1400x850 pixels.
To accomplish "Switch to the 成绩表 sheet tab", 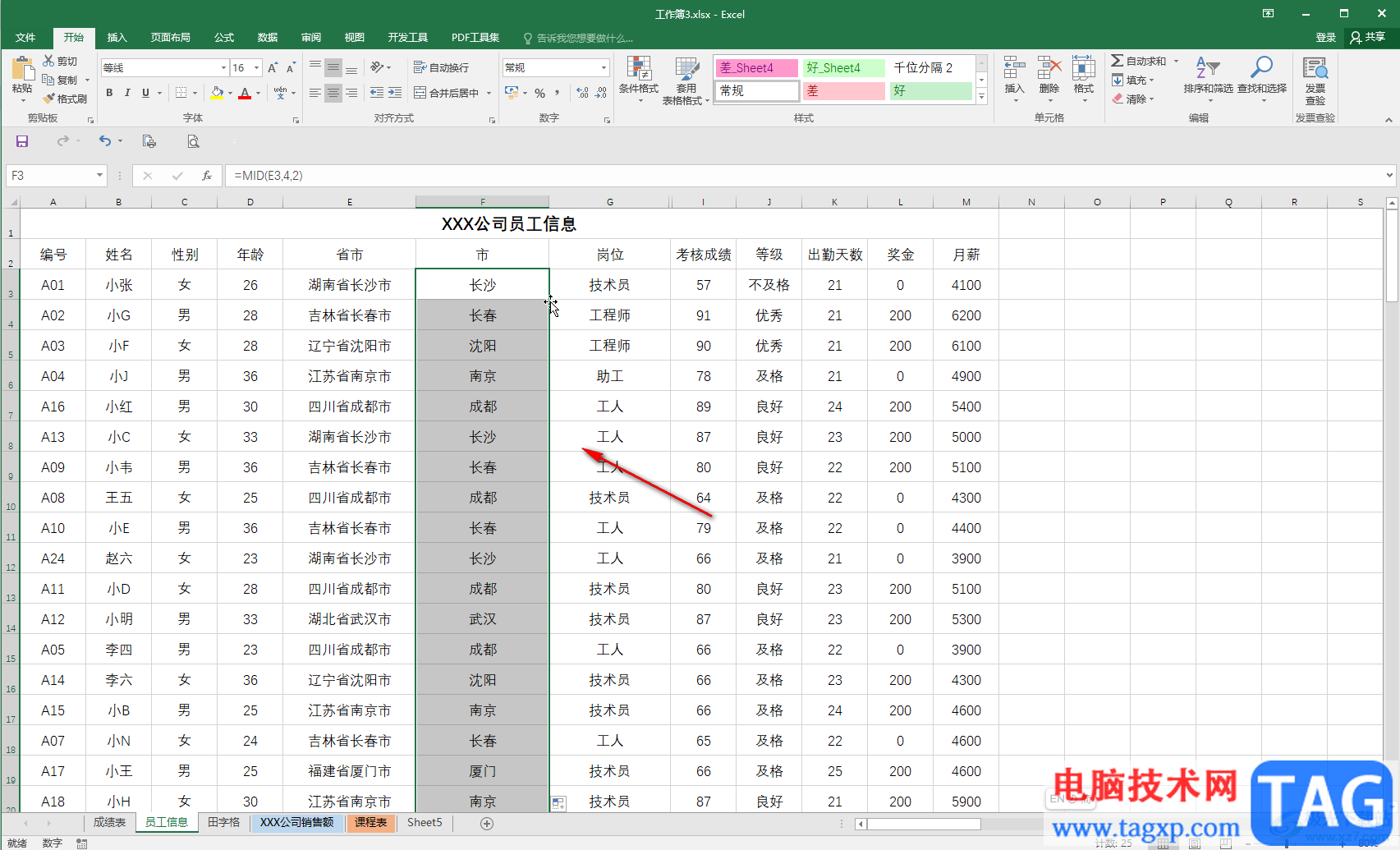I will tap(109, 822).
